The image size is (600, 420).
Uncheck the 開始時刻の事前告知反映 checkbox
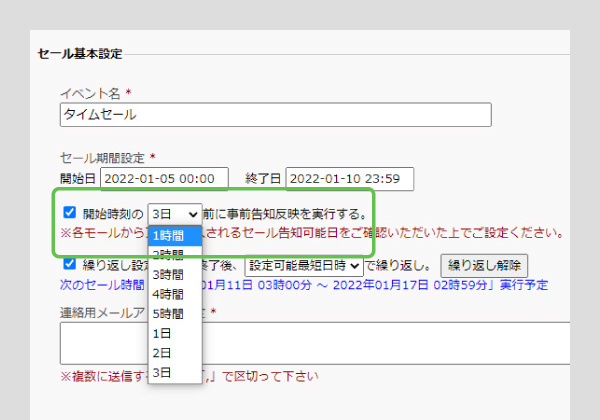click(69, 212)
